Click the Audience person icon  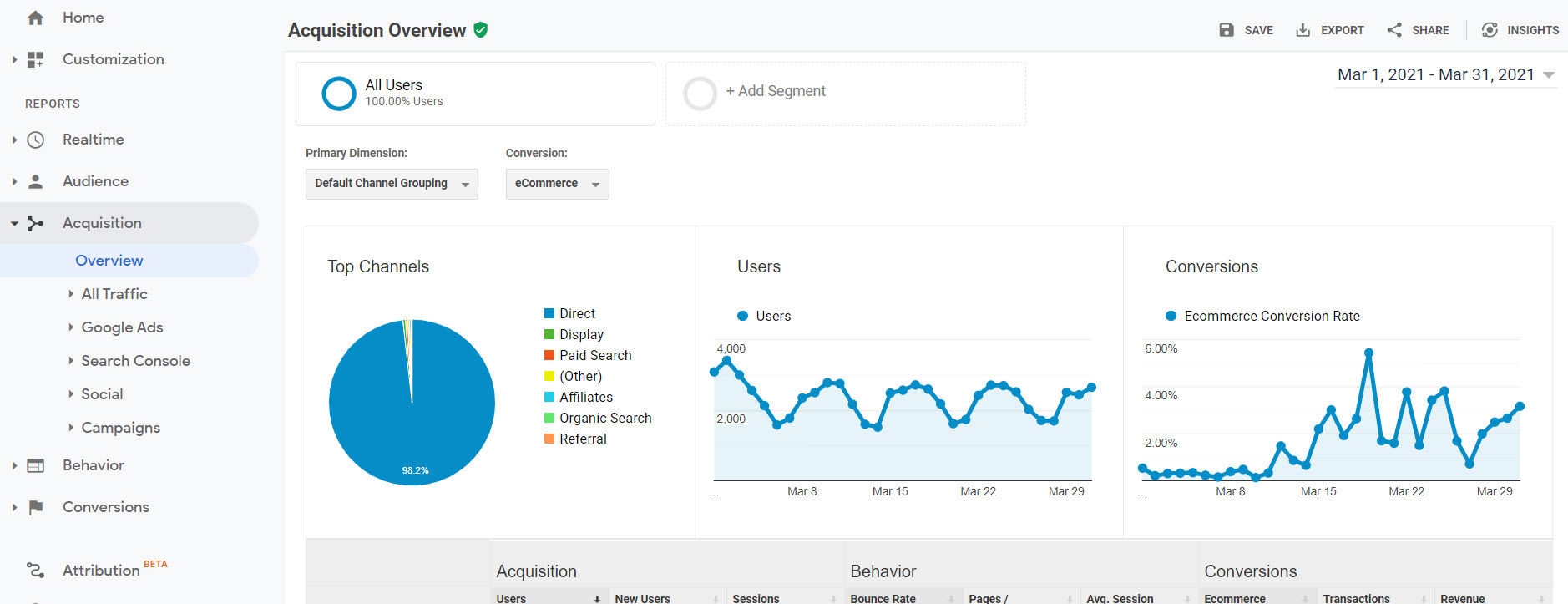[35, 181]
